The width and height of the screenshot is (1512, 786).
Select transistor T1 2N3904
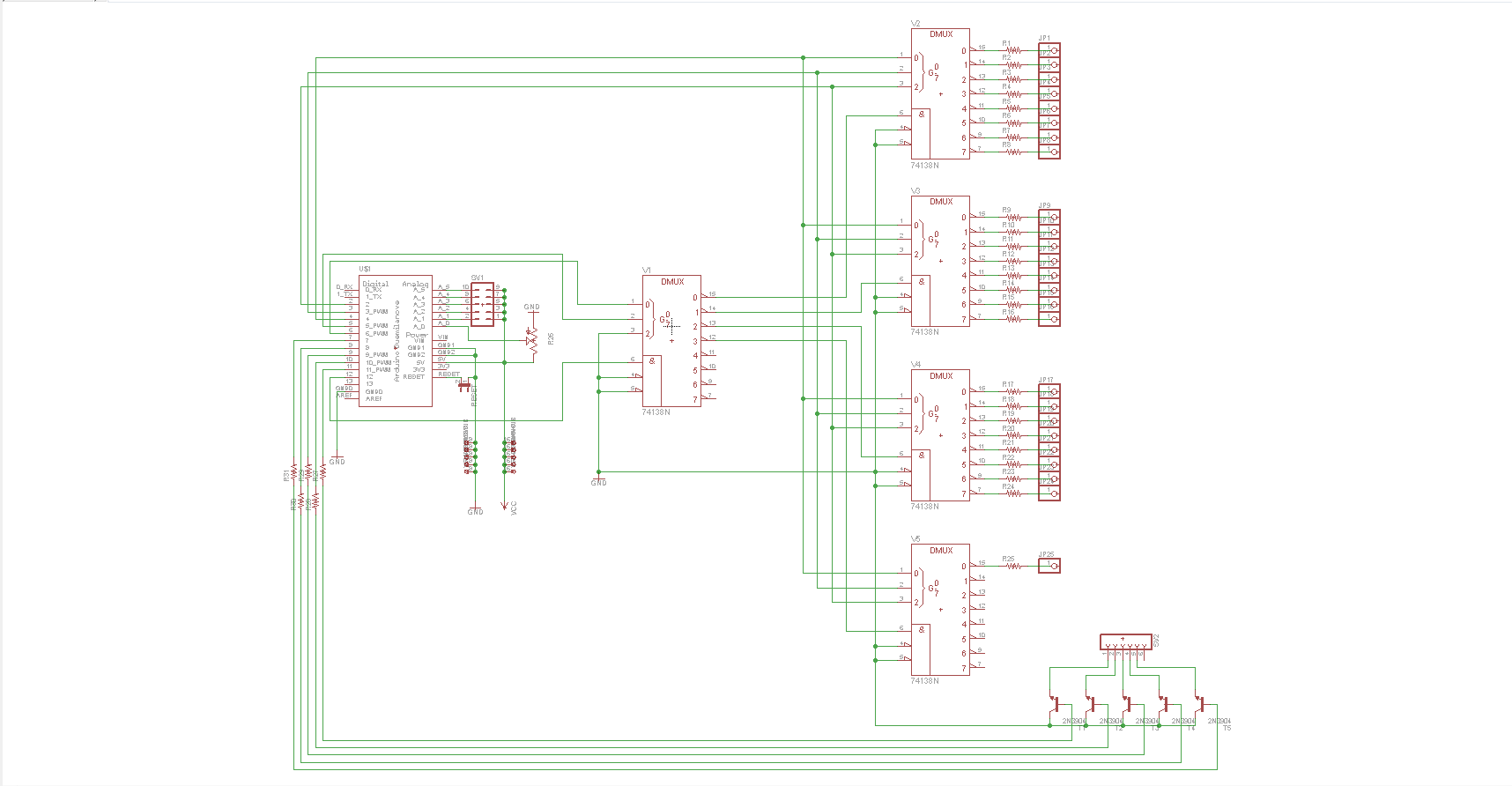1055,704
